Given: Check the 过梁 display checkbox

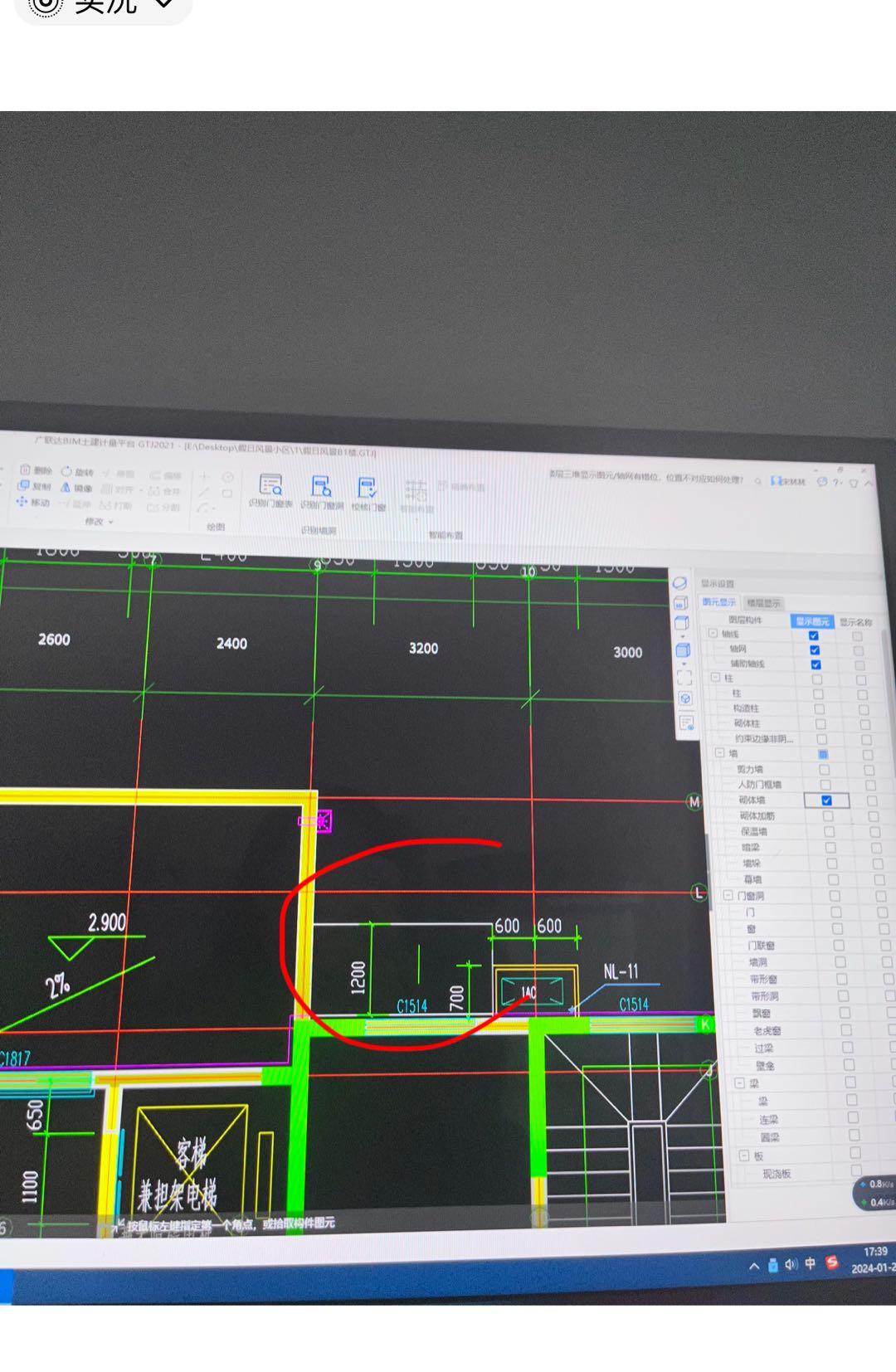Looking at the screenshot, I should (x=847, y=1048).
